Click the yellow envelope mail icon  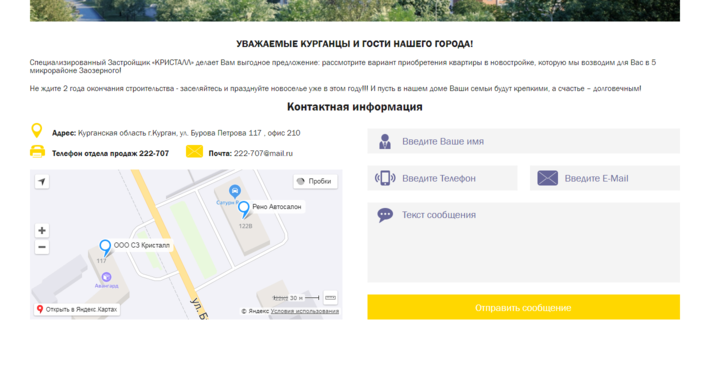[194, 151]
